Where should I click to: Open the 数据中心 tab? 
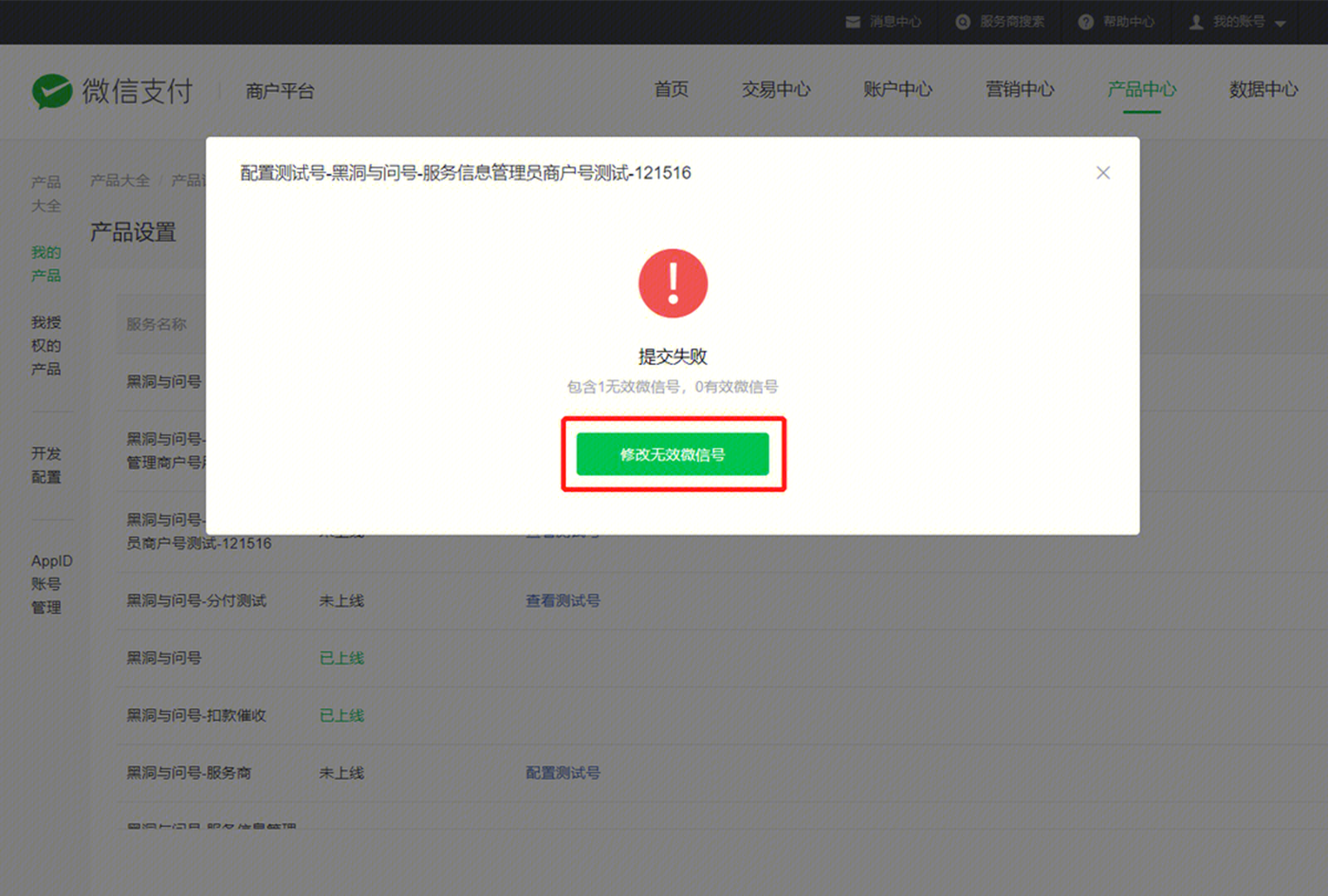pyautogui.click(x=1263, y=90)
